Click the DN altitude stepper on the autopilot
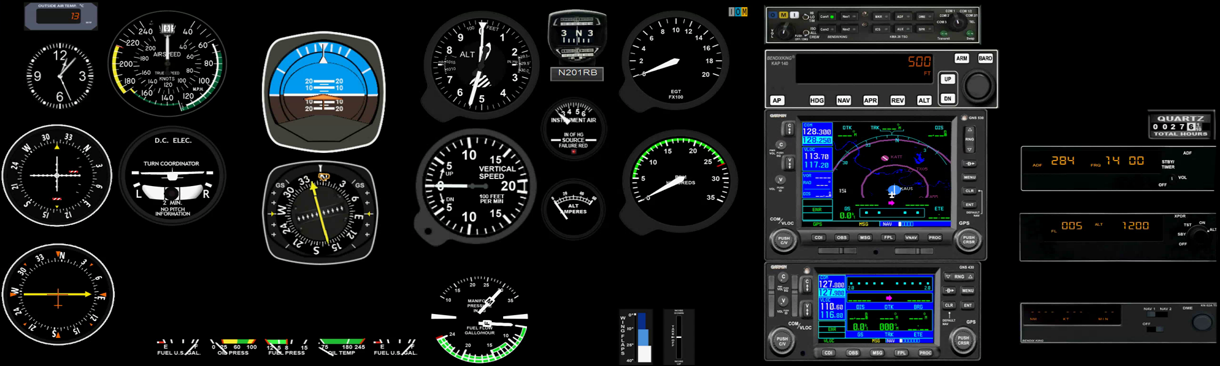The height and width of the screenshot is (366, 1220). 947,98
